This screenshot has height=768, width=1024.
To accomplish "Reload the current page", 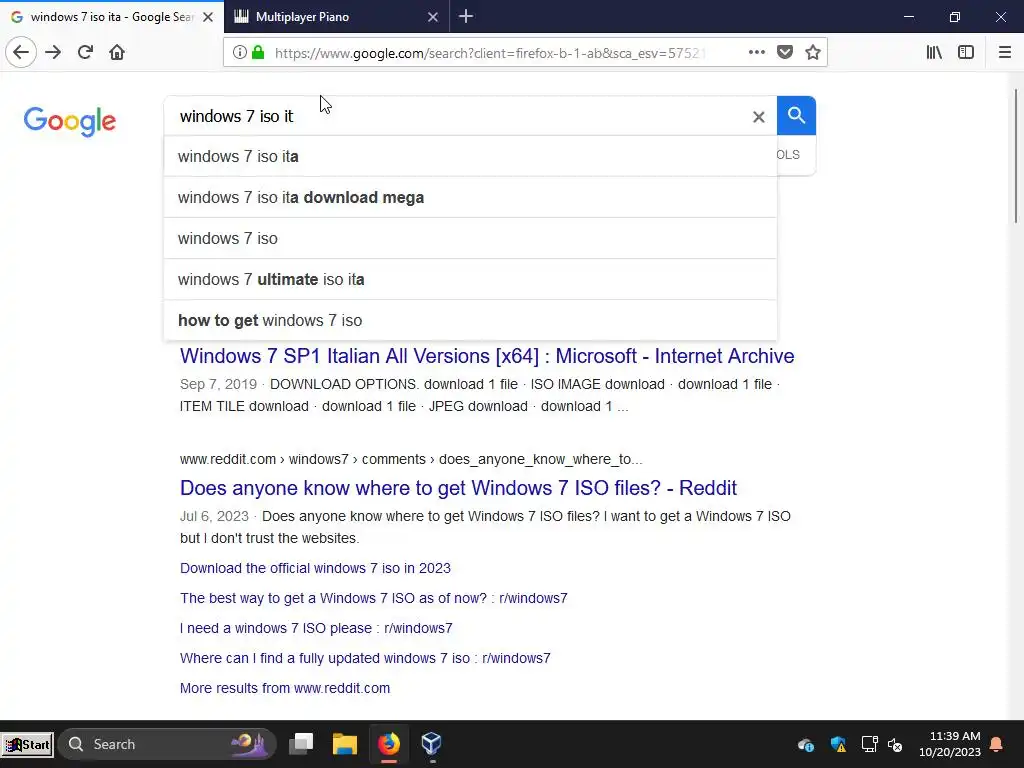I will pos(85,52).
